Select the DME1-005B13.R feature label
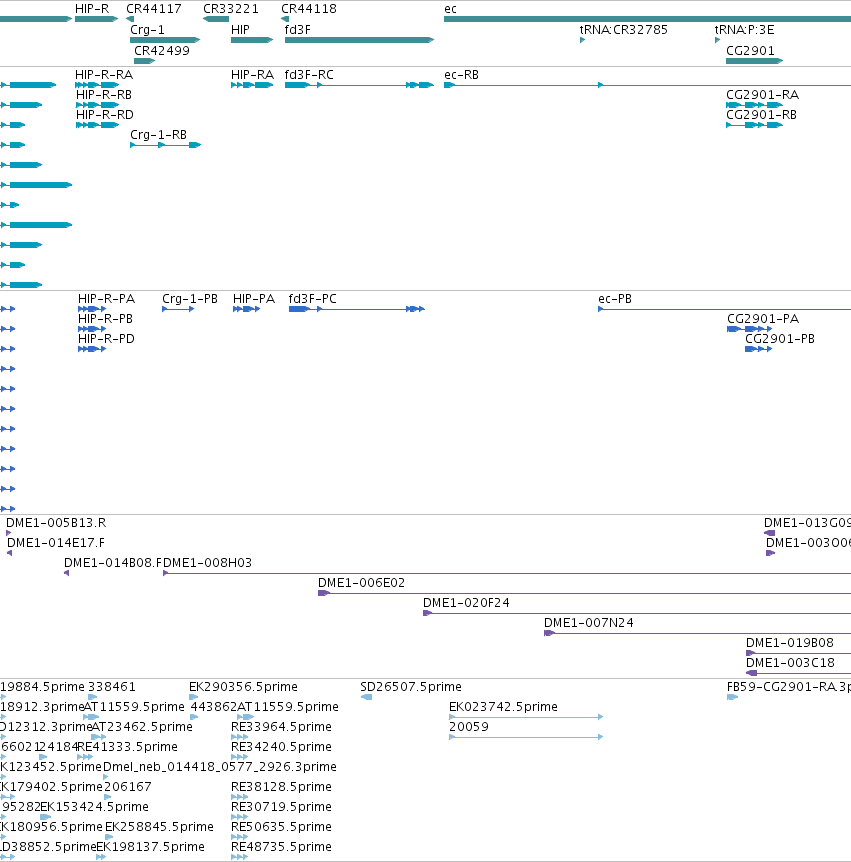Image resolution: width=851 pixels, height=862 pixels. tap(56, 523)
